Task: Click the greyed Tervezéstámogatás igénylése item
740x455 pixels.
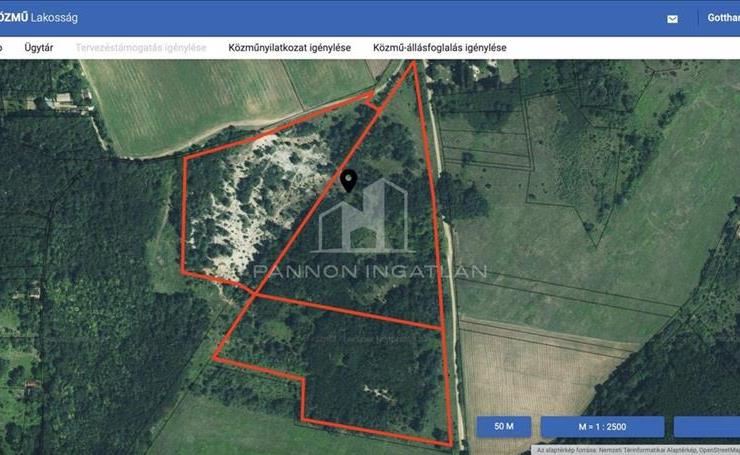Action: coord(141,48)
